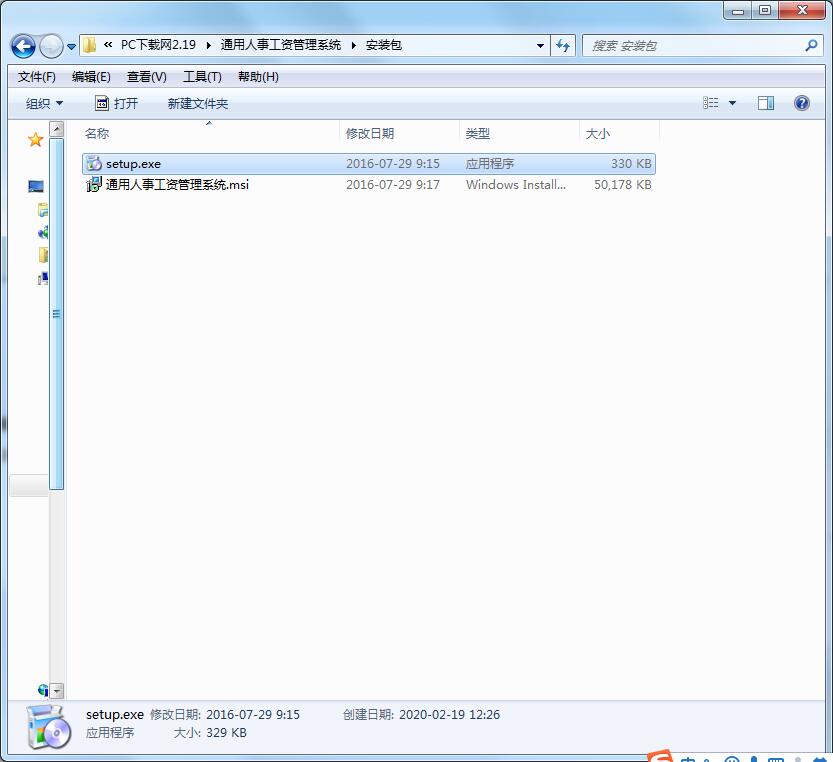Click the folder icon in address bar
The height and width of the screenshot is (762, 833).
[90, 45]
